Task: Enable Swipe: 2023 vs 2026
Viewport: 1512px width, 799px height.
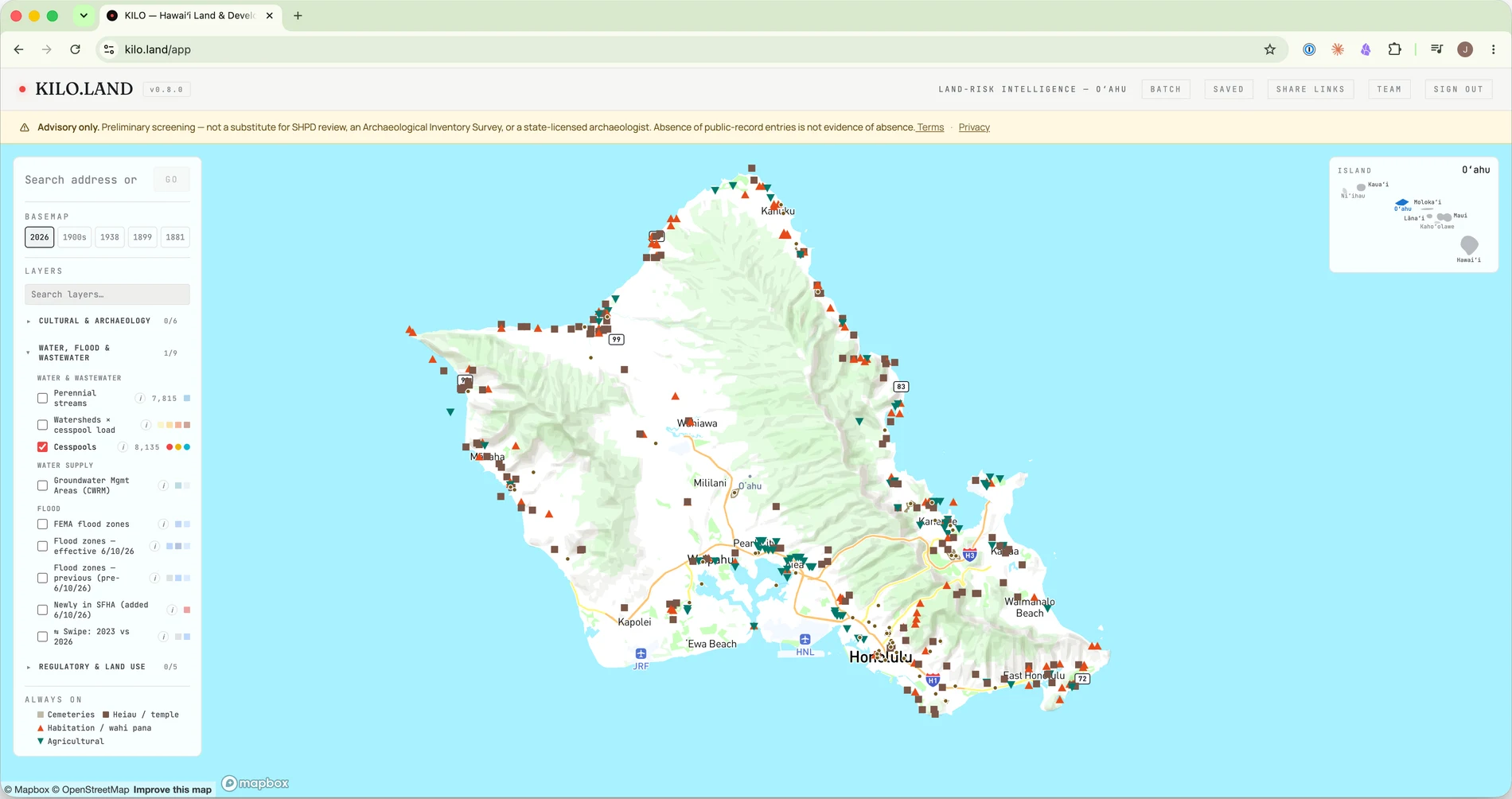Action: pyautogui.click(x=43, y=637)
